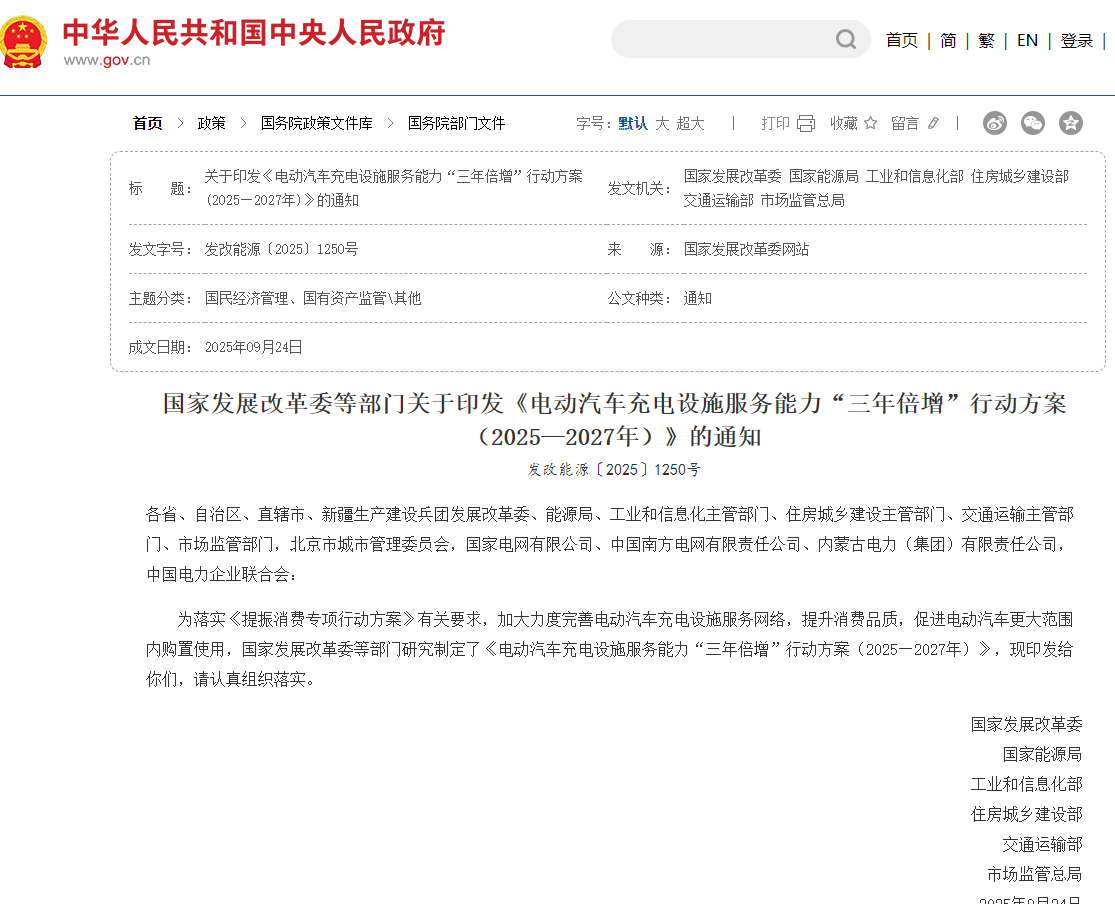
Task: Switch to simplified Chinese 简
Action: (948, 41)
